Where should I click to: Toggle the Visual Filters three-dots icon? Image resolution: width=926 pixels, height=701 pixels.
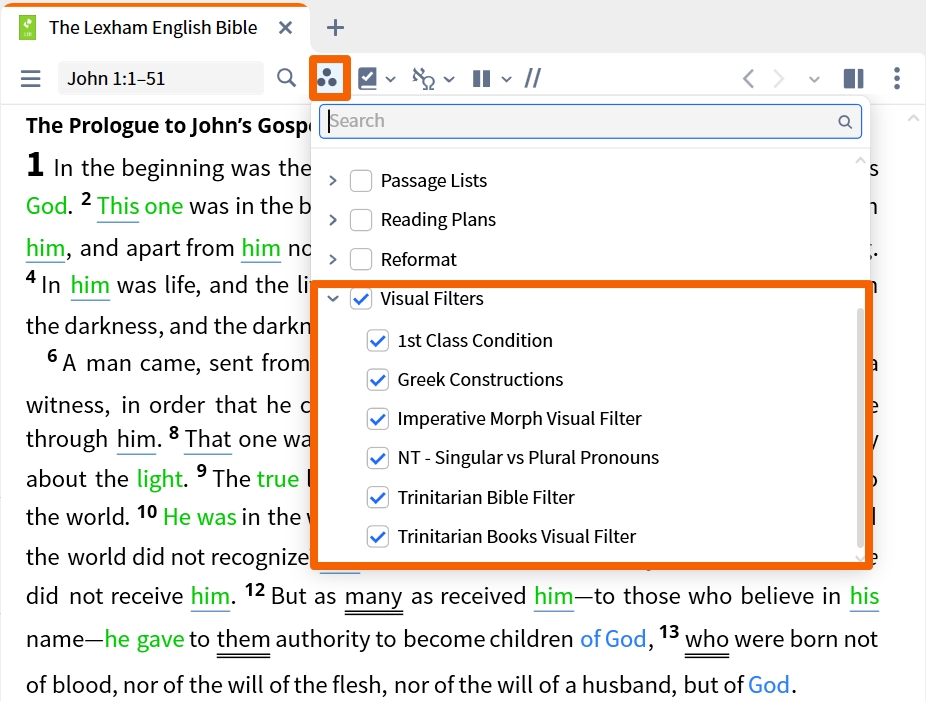pyautogui.click(x=327, y=77)
